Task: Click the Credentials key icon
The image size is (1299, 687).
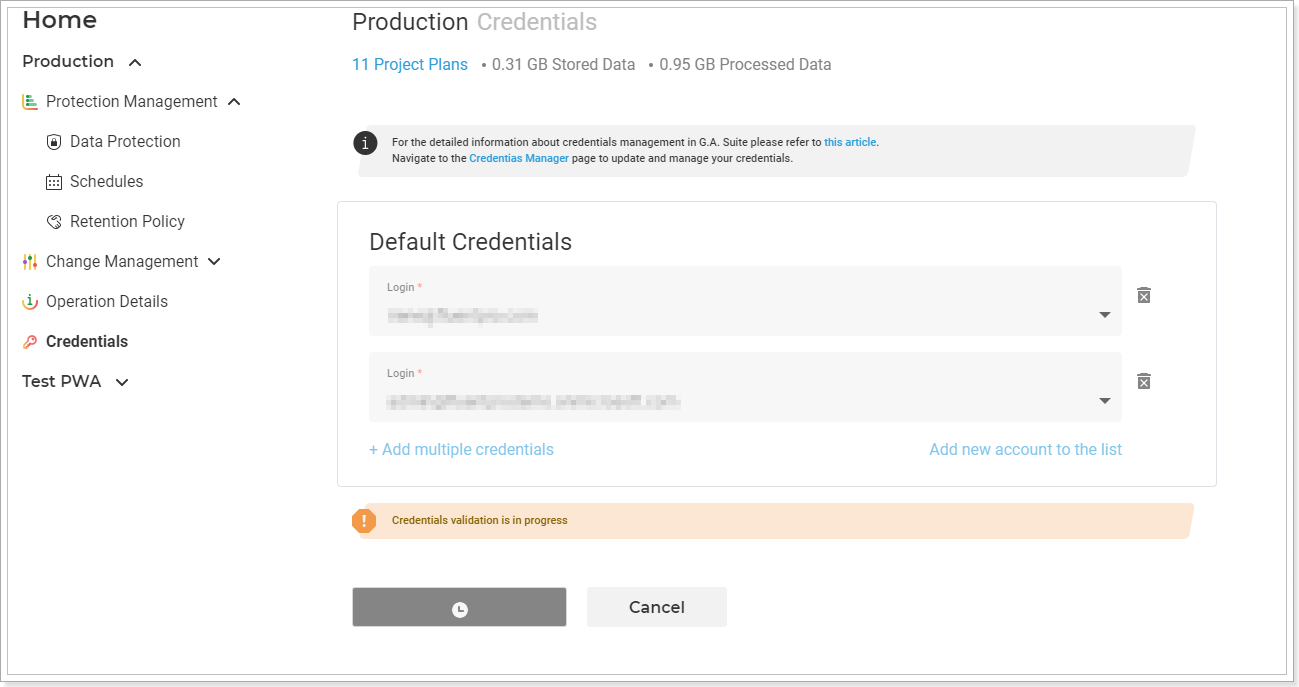Action: (x=30, y=342)
